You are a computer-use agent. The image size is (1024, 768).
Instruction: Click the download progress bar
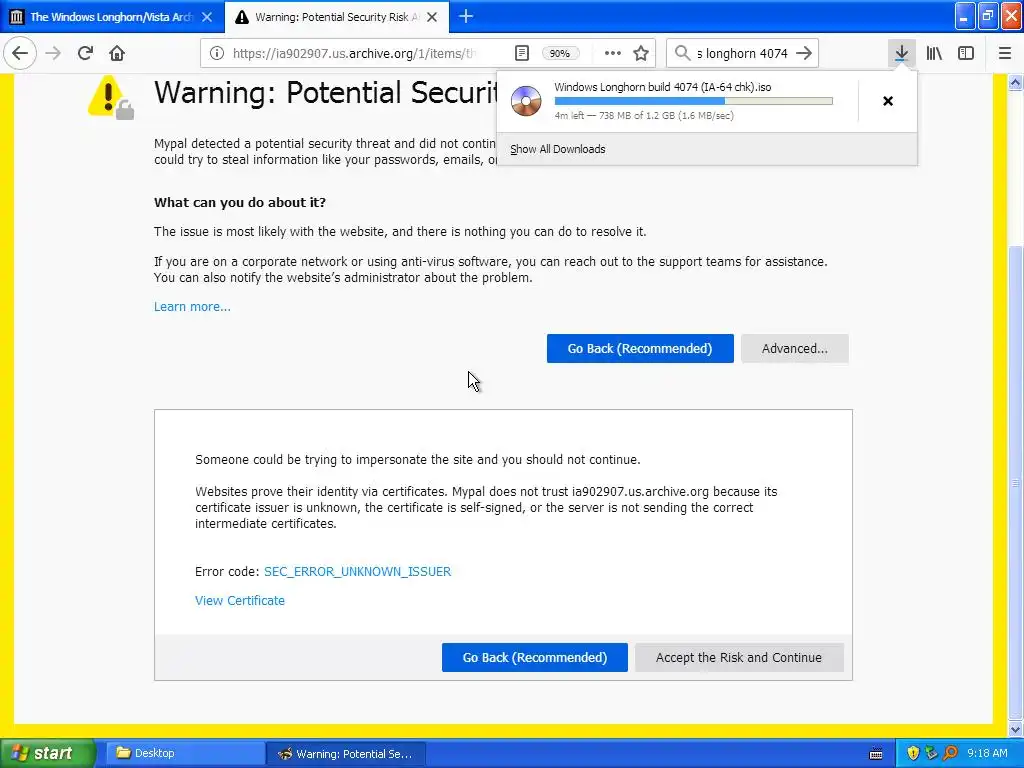click(693, 101)
